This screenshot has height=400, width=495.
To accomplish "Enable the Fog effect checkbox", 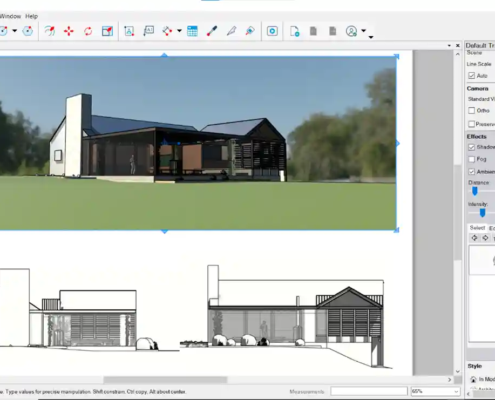I will [471, 159].
